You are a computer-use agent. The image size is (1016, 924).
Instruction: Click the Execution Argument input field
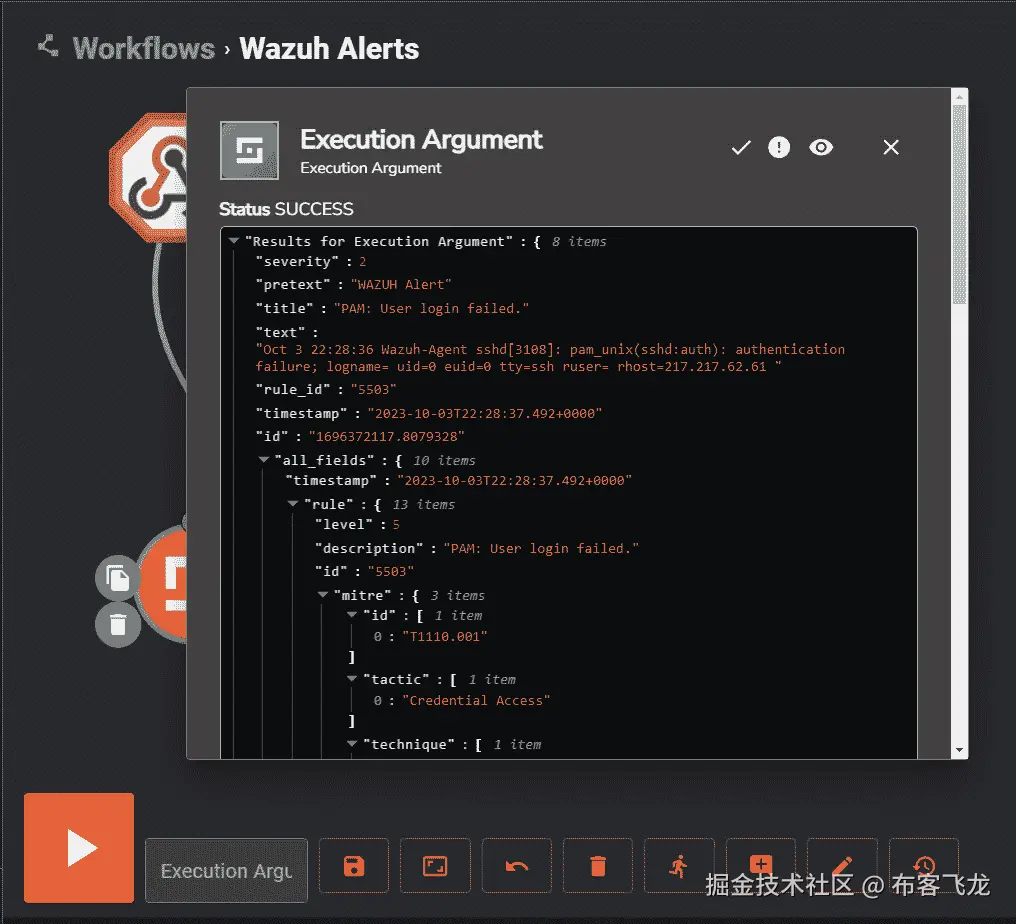click(x=226, y=870)
